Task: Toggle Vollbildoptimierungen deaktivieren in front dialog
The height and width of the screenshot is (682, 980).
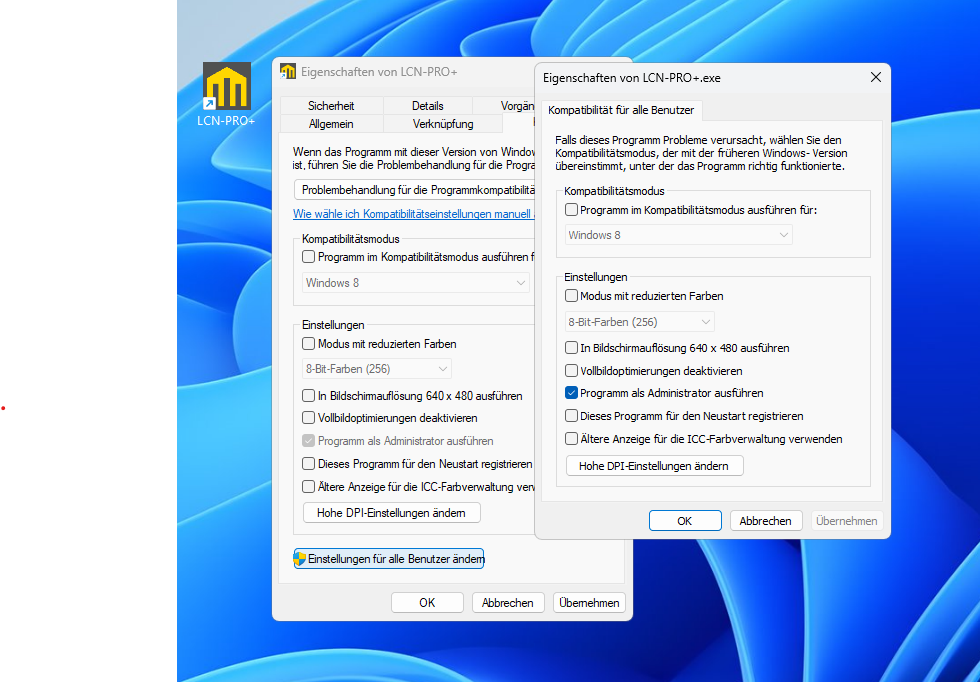Action: [x=571, y=371]
